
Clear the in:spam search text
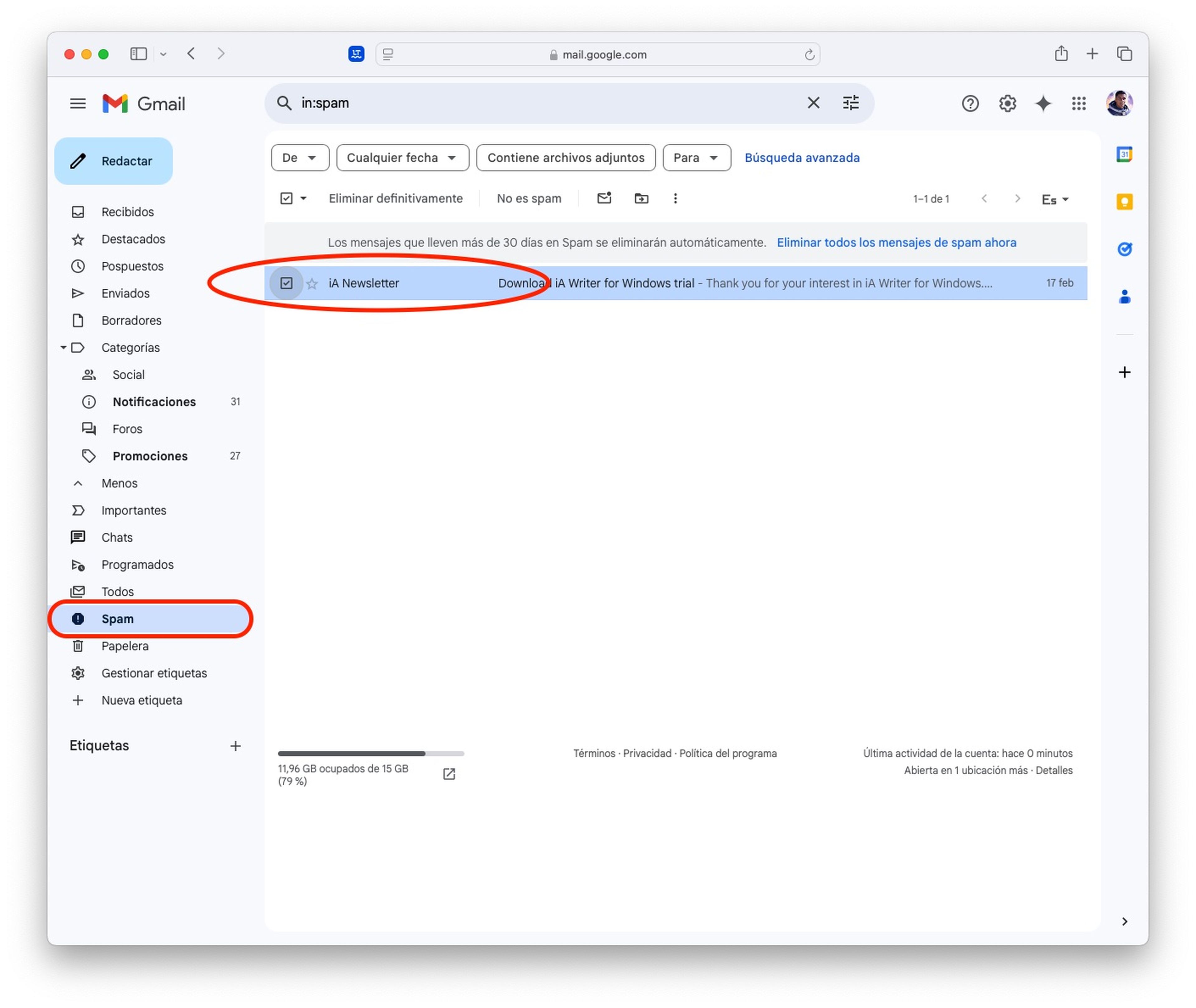[x=813, y=103]
